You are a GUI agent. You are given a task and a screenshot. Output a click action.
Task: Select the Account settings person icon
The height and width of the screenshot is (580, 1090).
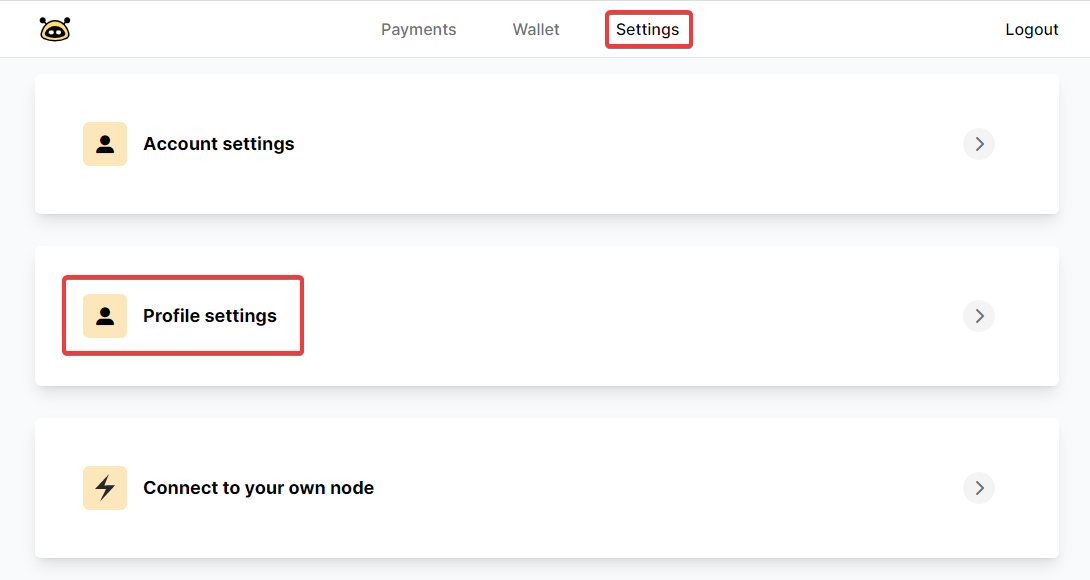pos(105,144)
